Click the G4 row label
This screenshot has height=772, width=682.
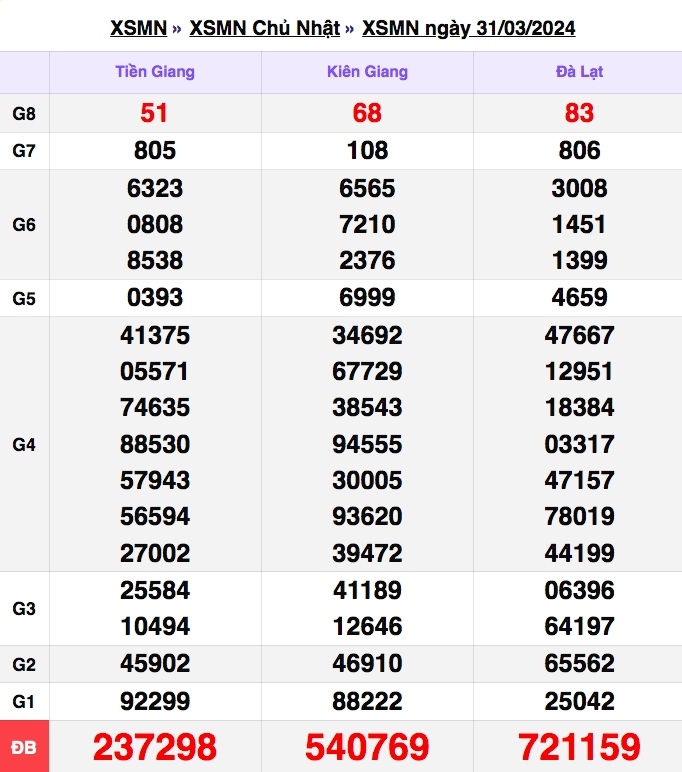(x=24, y=445)
